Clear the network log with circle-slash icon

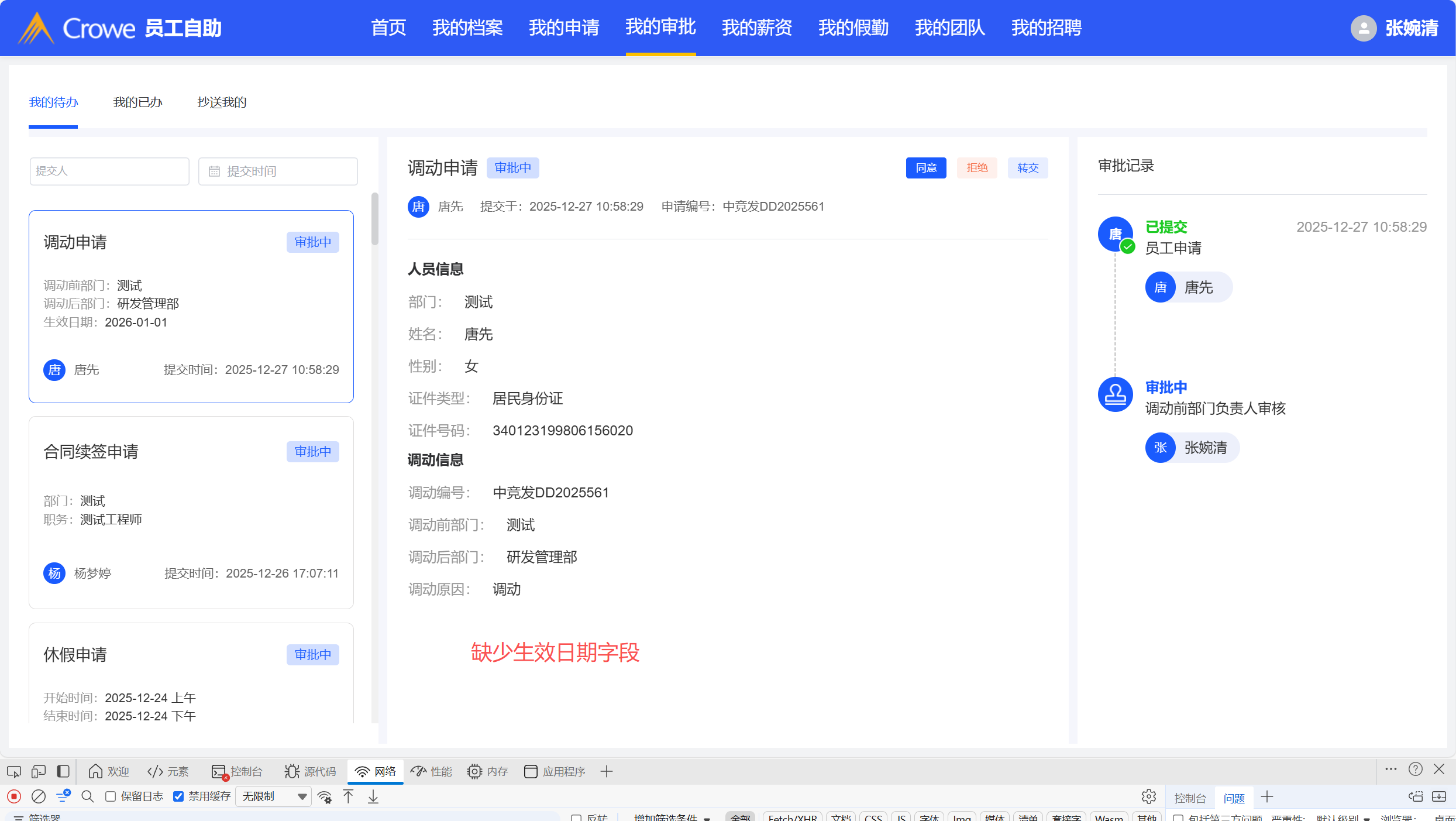coord(39,796)
